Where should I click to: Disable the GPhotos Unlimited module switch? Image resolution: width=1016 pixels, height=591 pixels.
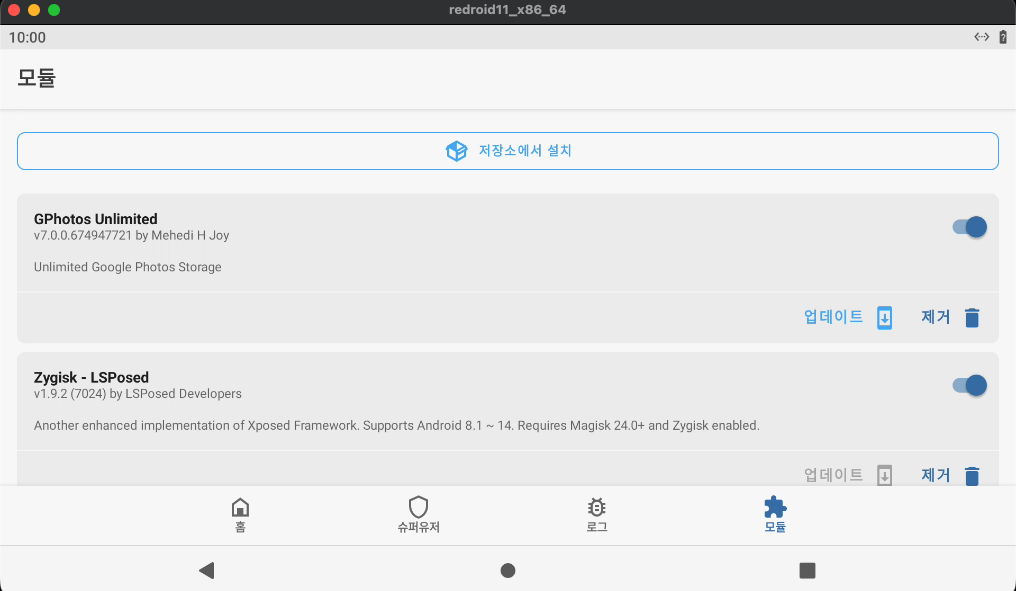click(969, 227)
